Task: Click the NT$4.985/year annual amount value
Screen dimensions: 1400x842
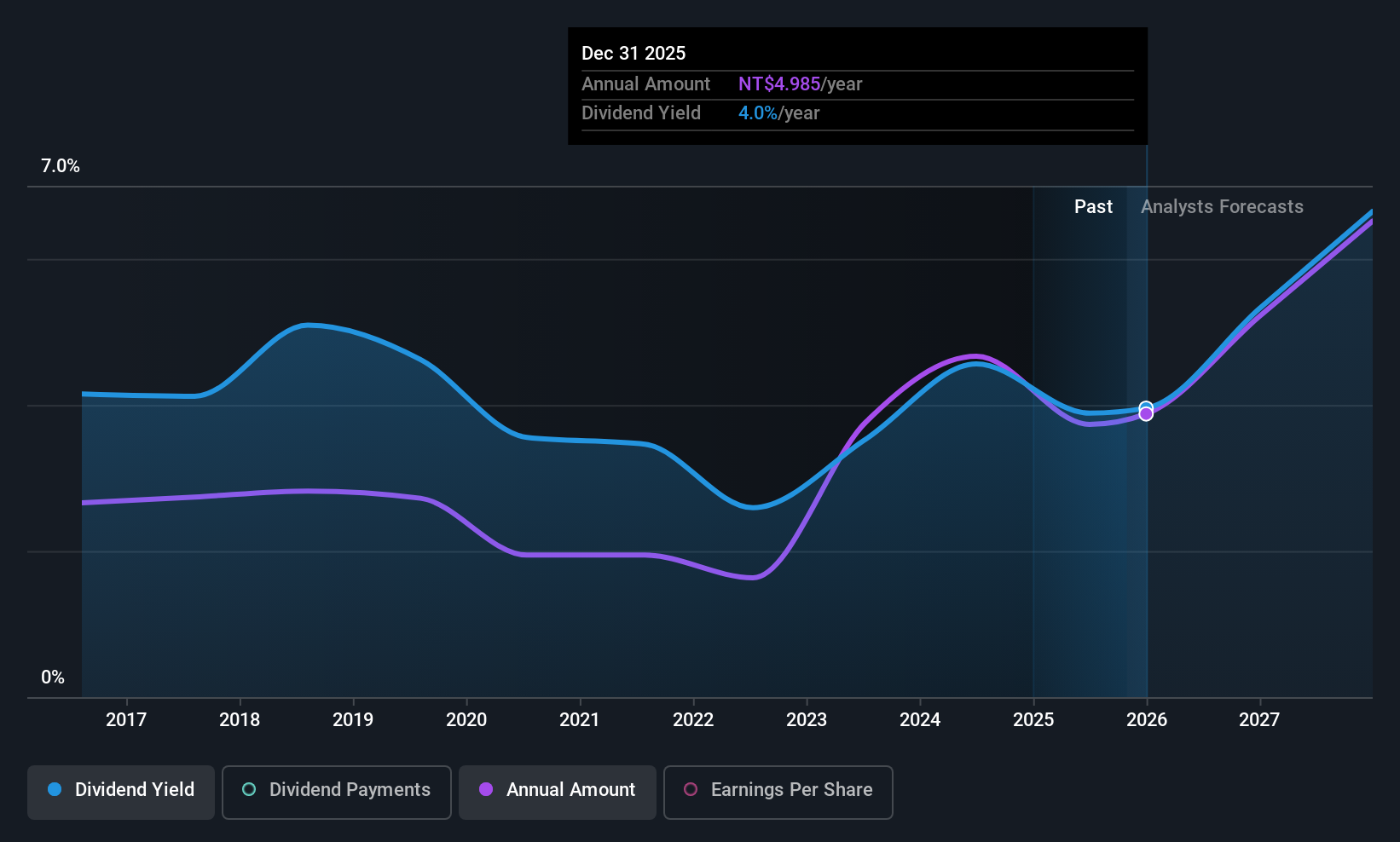Action: point(801,84)
